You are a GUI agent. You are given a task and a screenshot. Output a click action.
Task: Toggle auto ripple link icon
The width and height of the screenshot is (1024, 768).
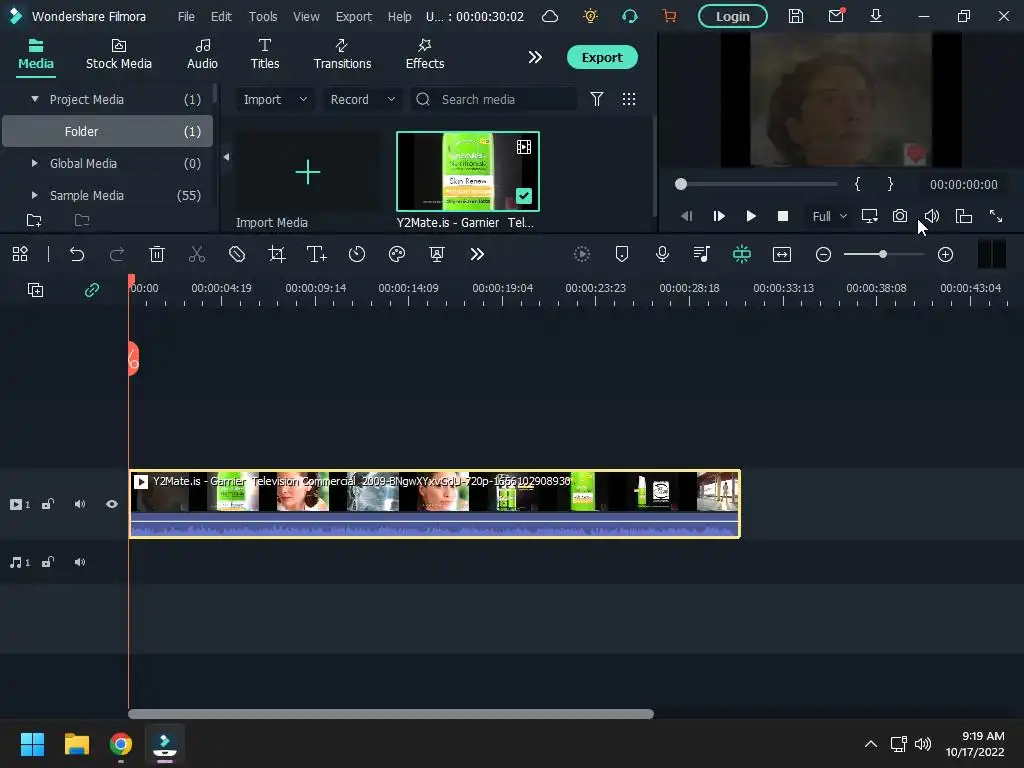coord(92,290)
